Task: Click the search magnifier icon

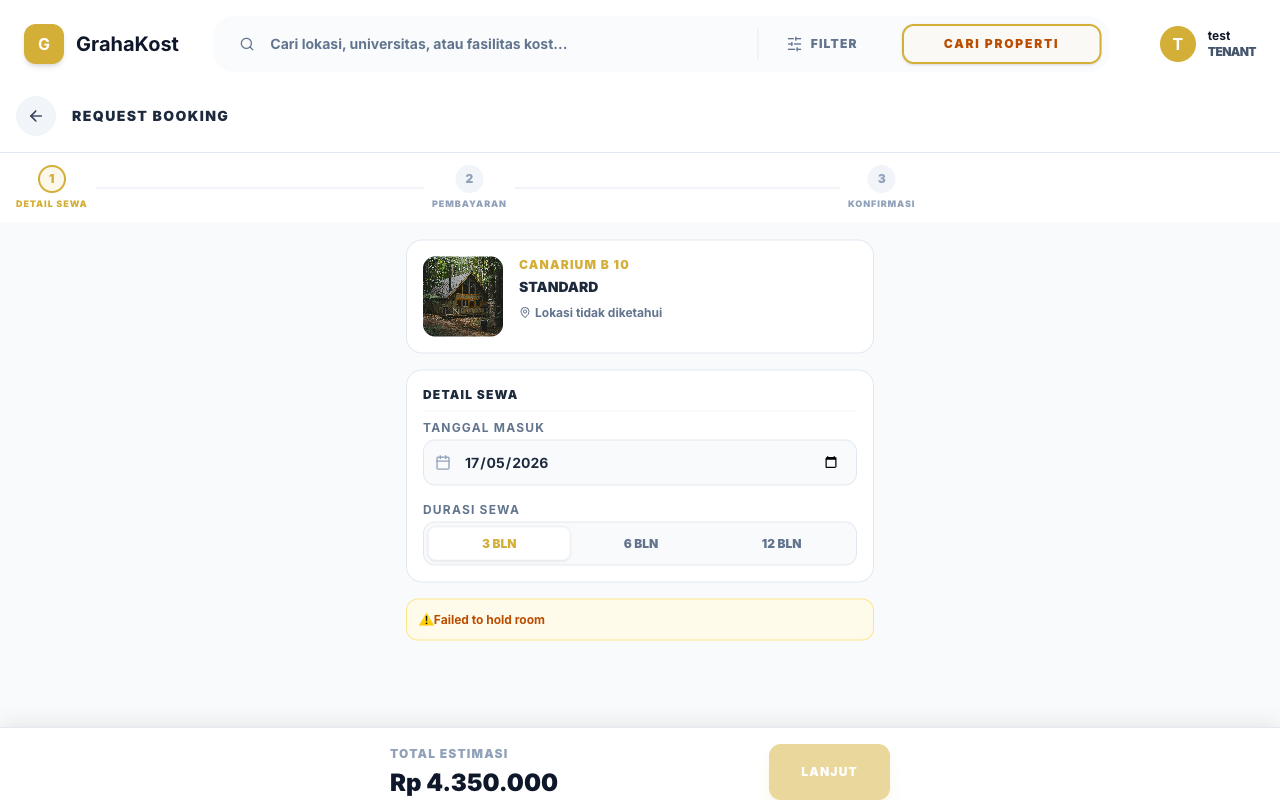Action: point(247,44)
